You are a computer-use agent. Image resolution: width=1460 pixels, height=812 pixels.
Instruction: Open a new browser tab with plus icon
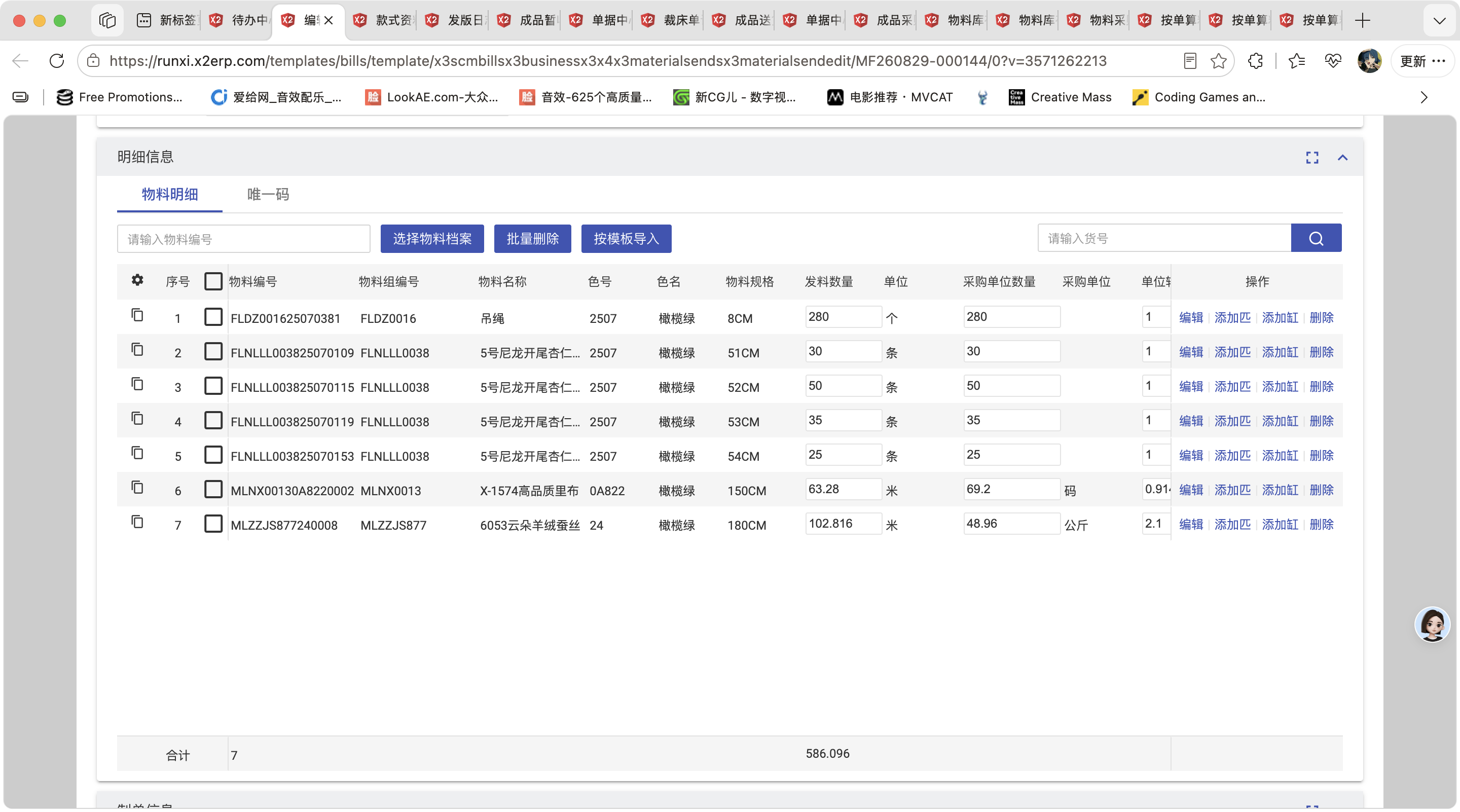tap(1363, 20)
